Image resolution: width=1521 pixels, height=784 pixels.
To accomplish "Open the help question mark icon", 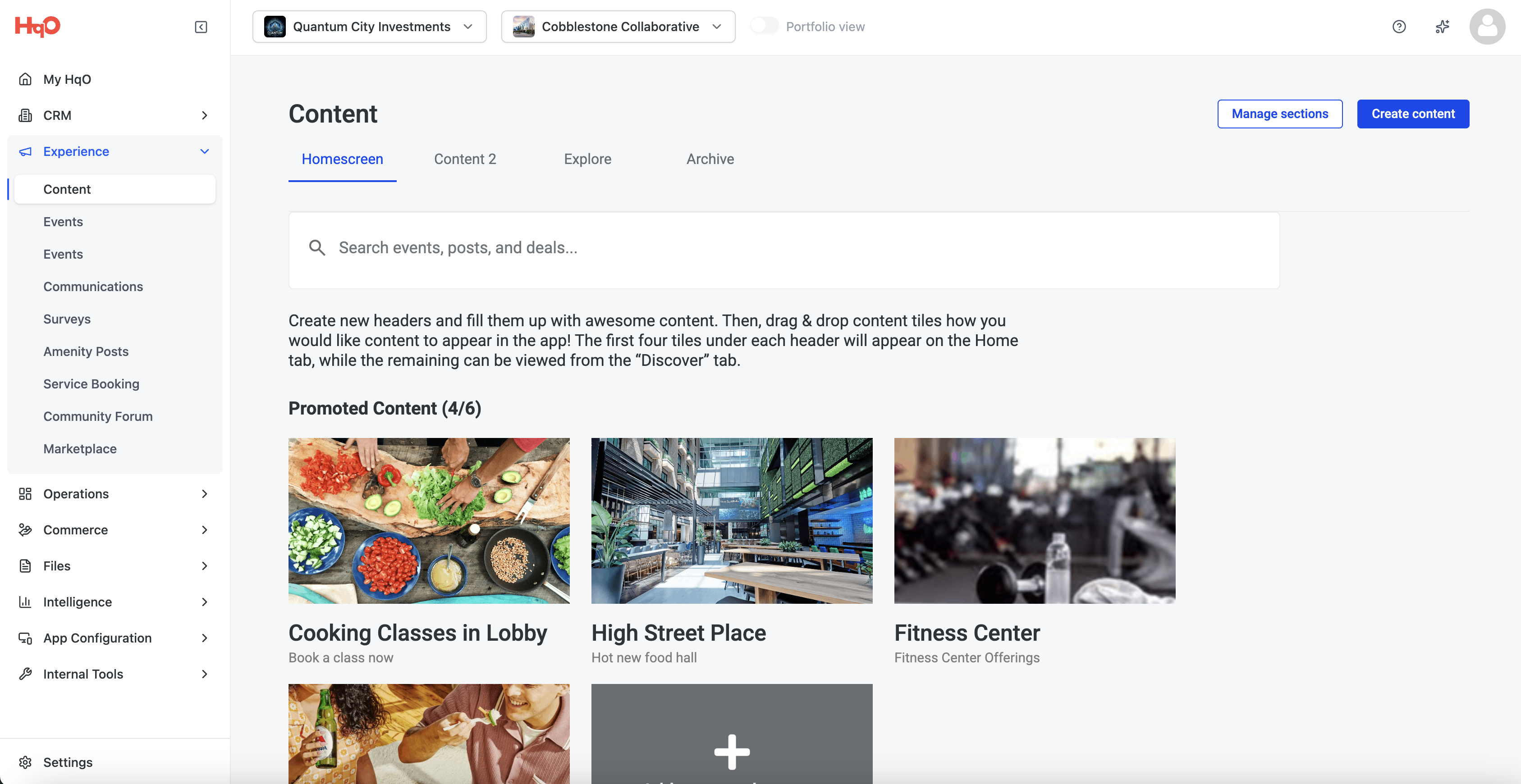I will pos(1399,27).
